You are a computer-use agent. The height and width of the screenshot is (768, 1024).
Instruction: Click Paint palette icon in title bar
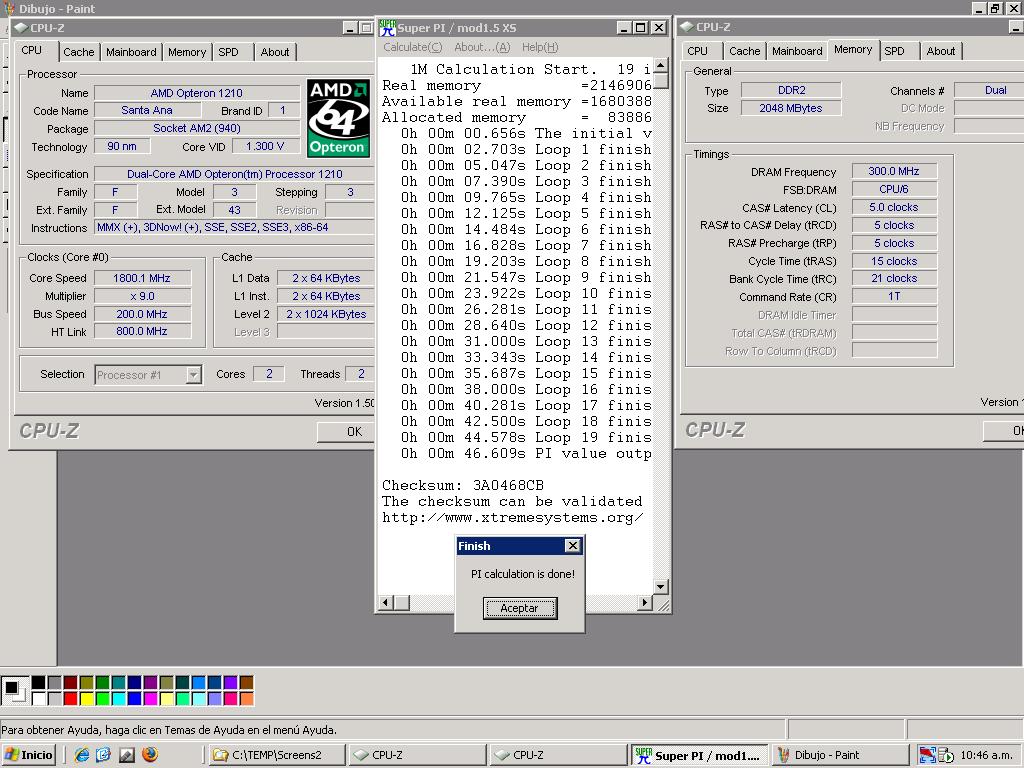9,8
